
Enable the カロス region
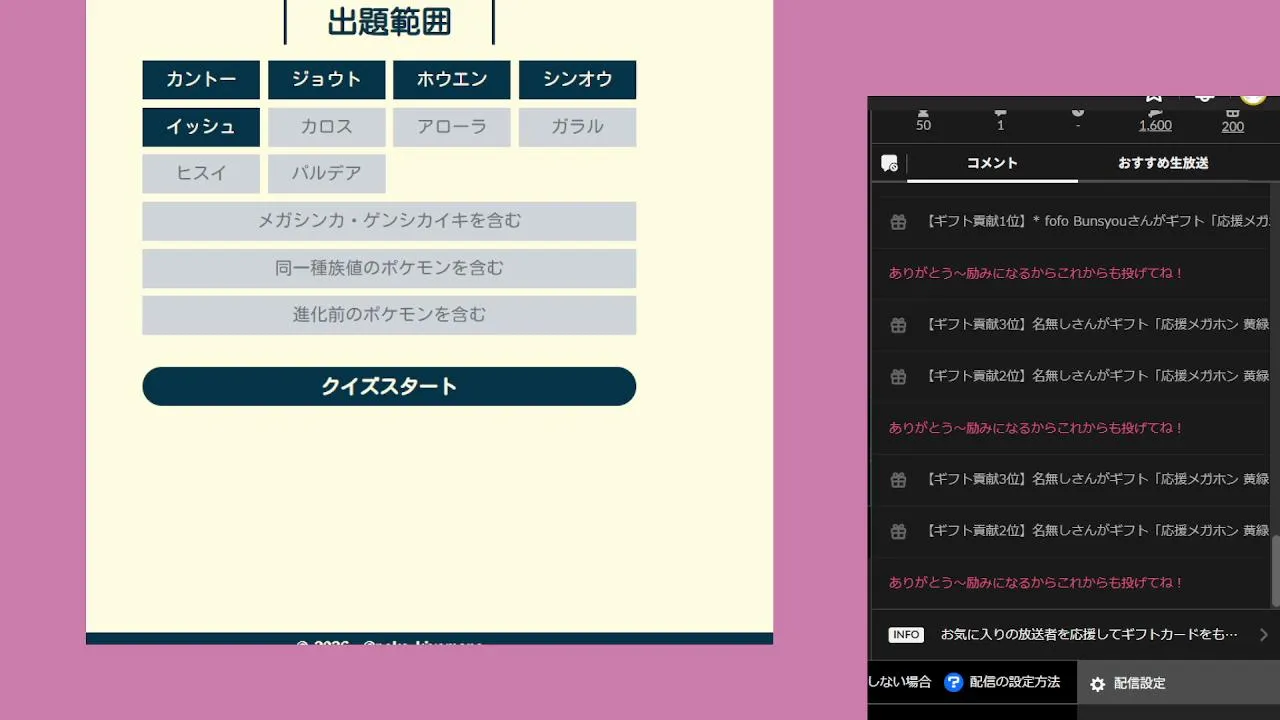click(x=326, y=127)
